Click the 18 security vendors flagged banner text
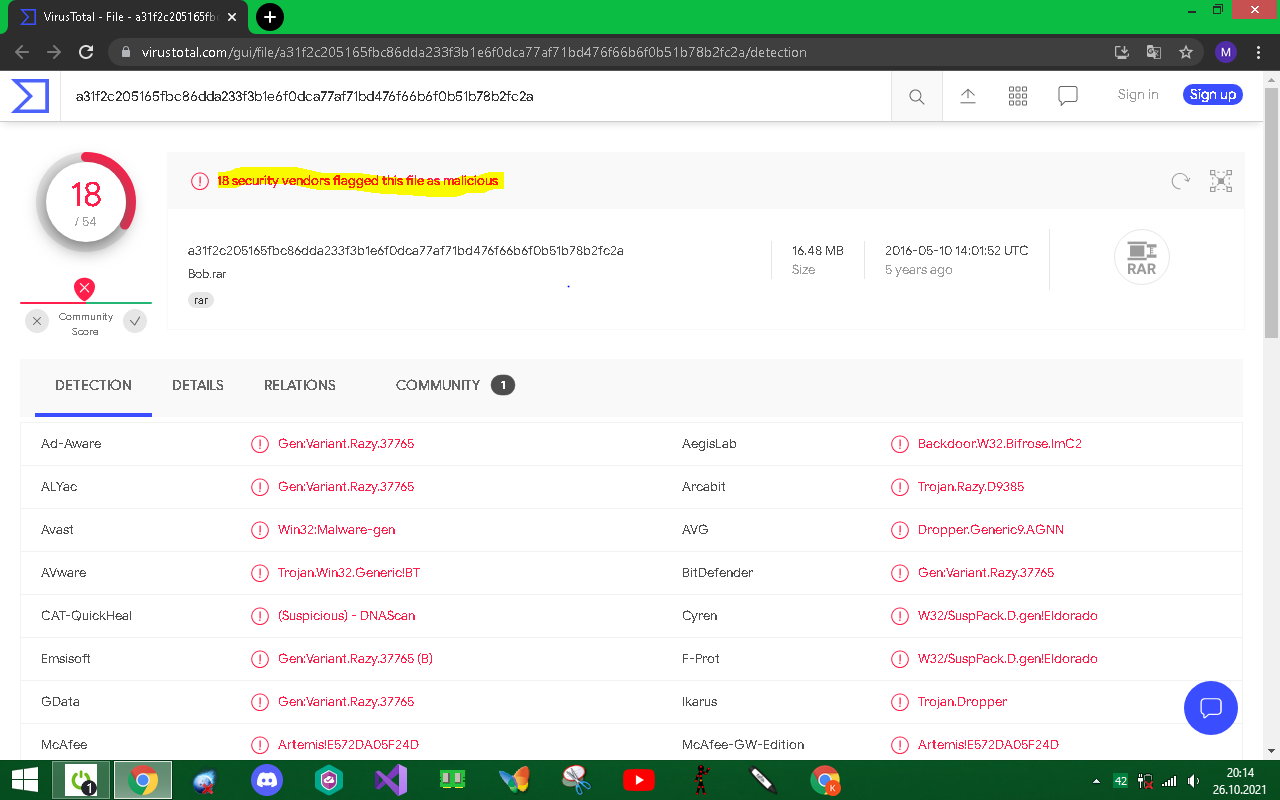Viewport: 1280px width, 800px height. click(358, 181)
